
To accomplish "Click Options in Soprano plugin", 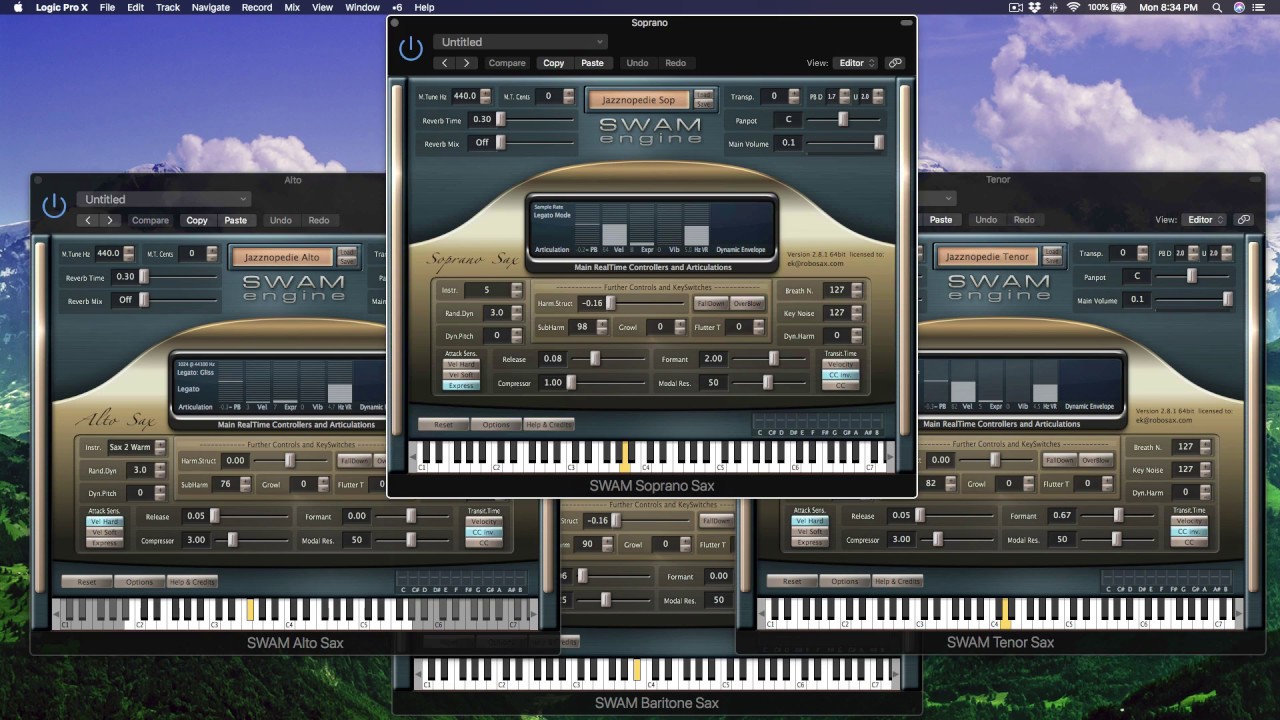I will tap(496, 425).
